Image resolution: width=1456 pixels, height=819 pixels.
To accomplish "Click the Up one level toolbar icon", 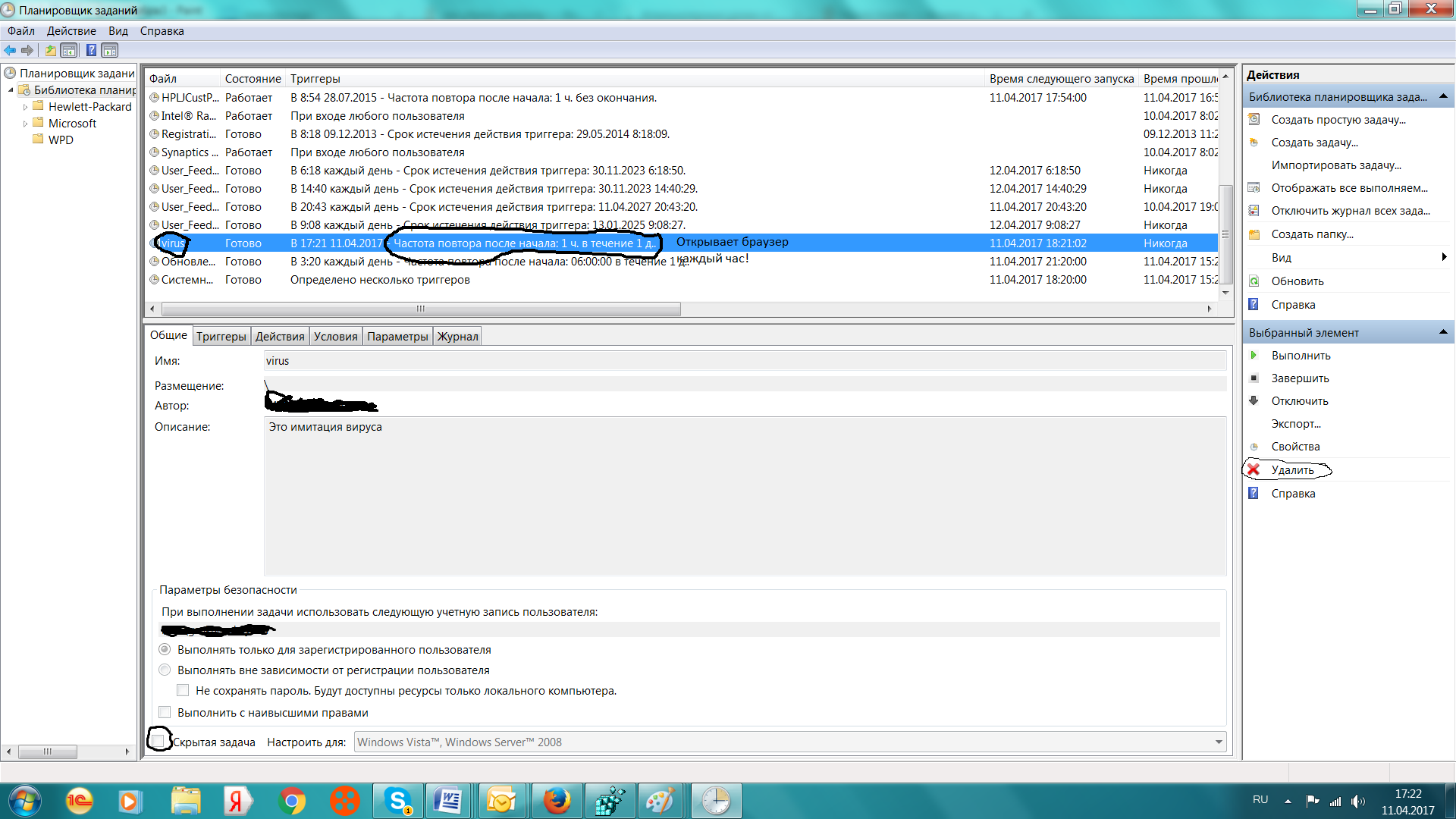I will (50, 50).
